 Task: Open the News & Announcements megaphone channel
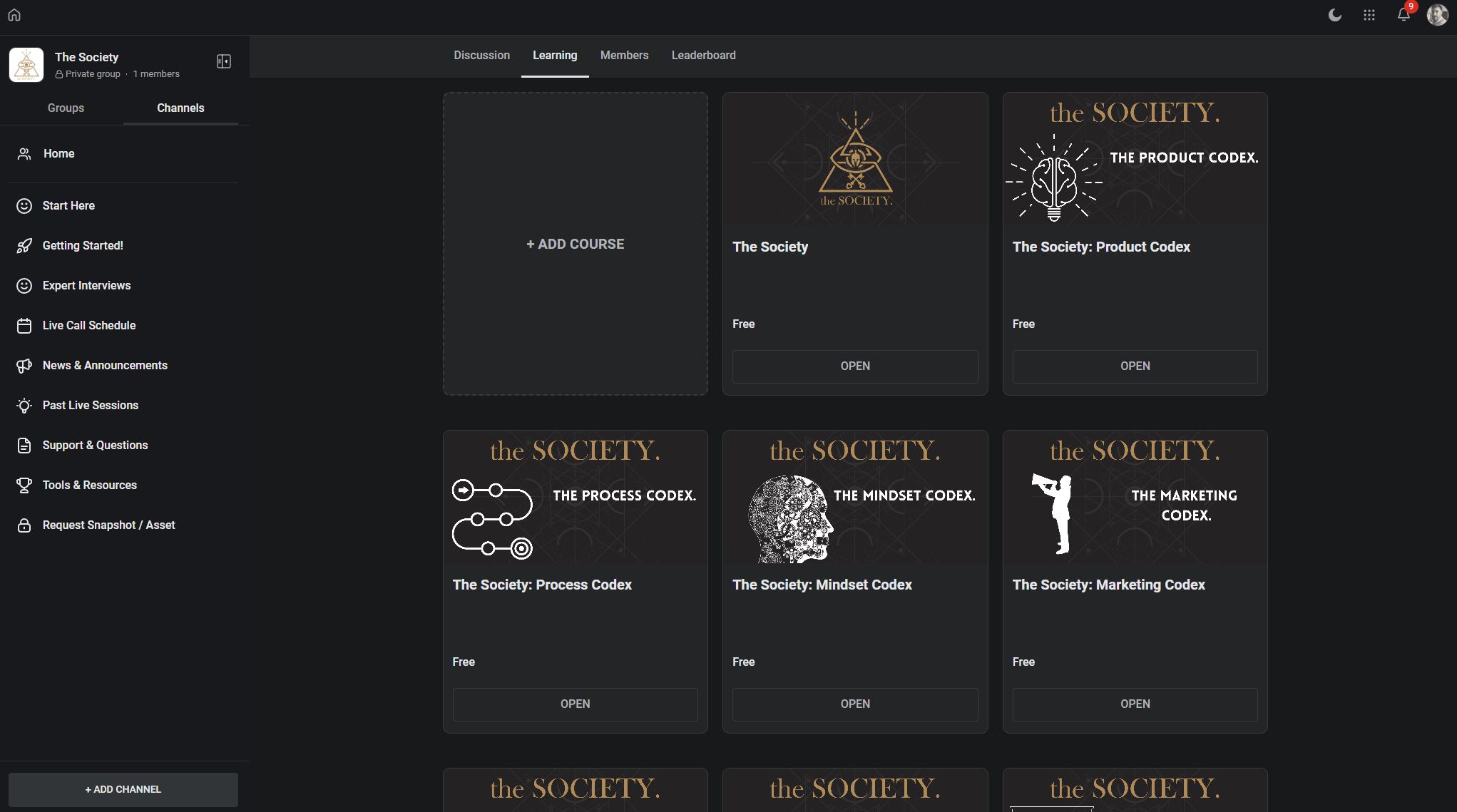tap(105, 365)
